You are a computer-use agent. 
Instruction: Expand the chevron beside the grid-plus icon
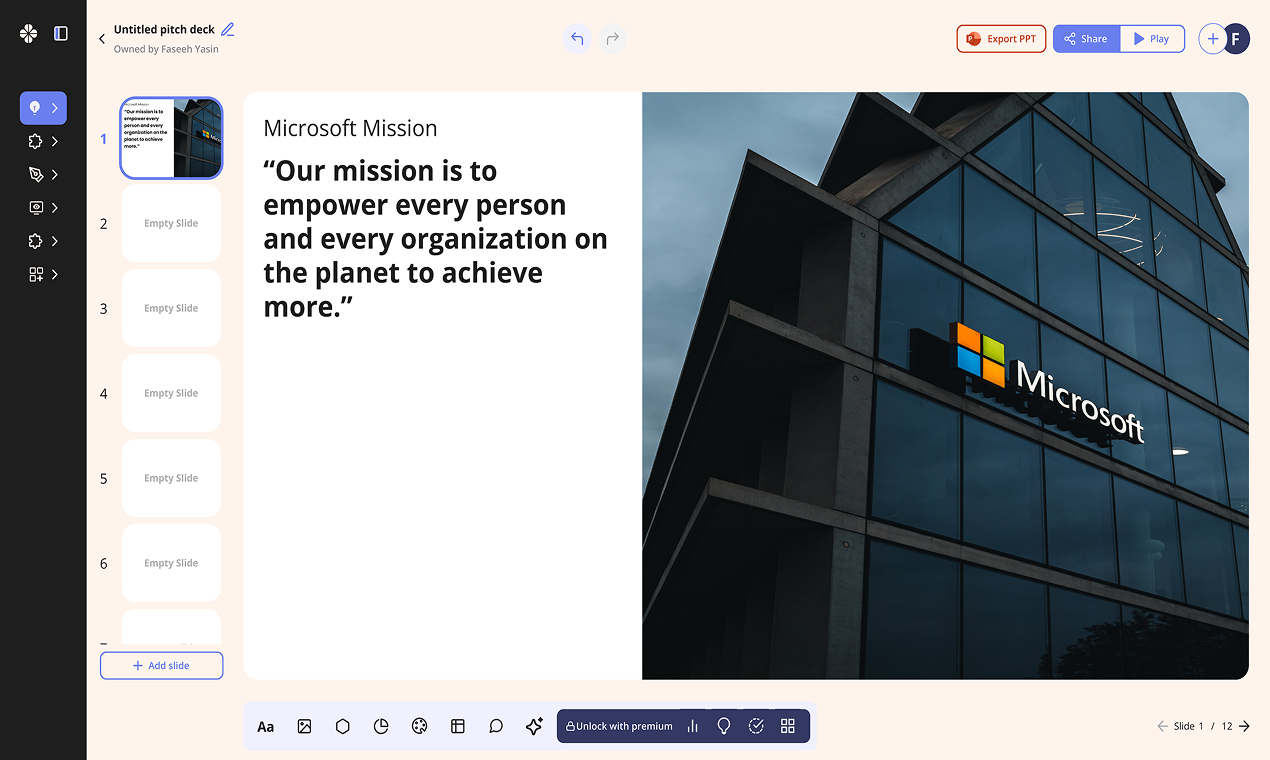(55, 274)
